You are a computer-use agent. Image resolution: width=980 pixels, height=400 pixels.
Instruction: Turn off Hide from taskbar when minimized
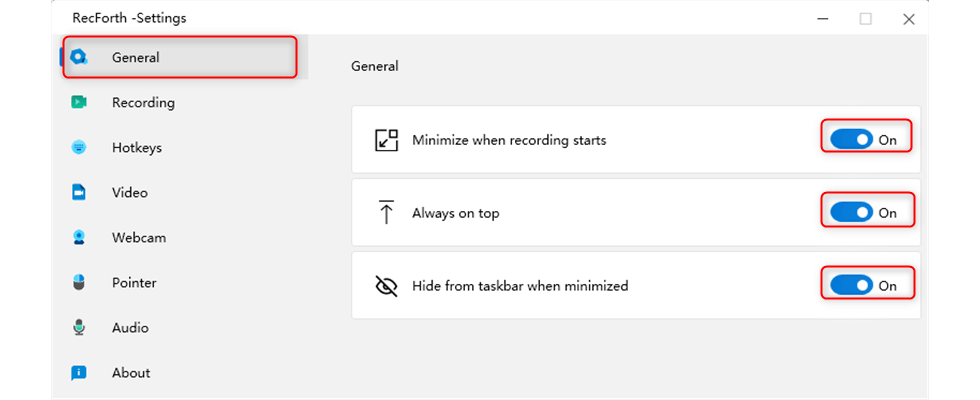tap(852, 286)
